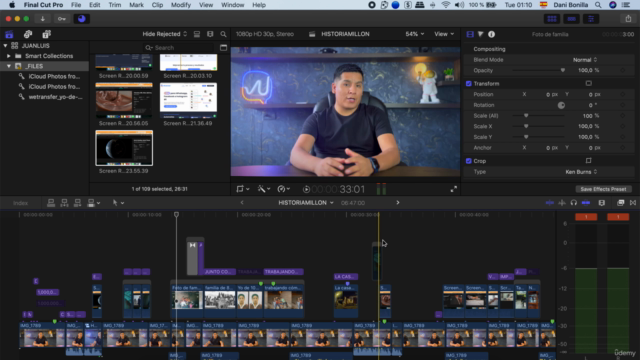This screenshot has width=640, height=360.
Task: Open clip appearance and filtering icon
Action: pyautogui.click(x=210, y=34)
